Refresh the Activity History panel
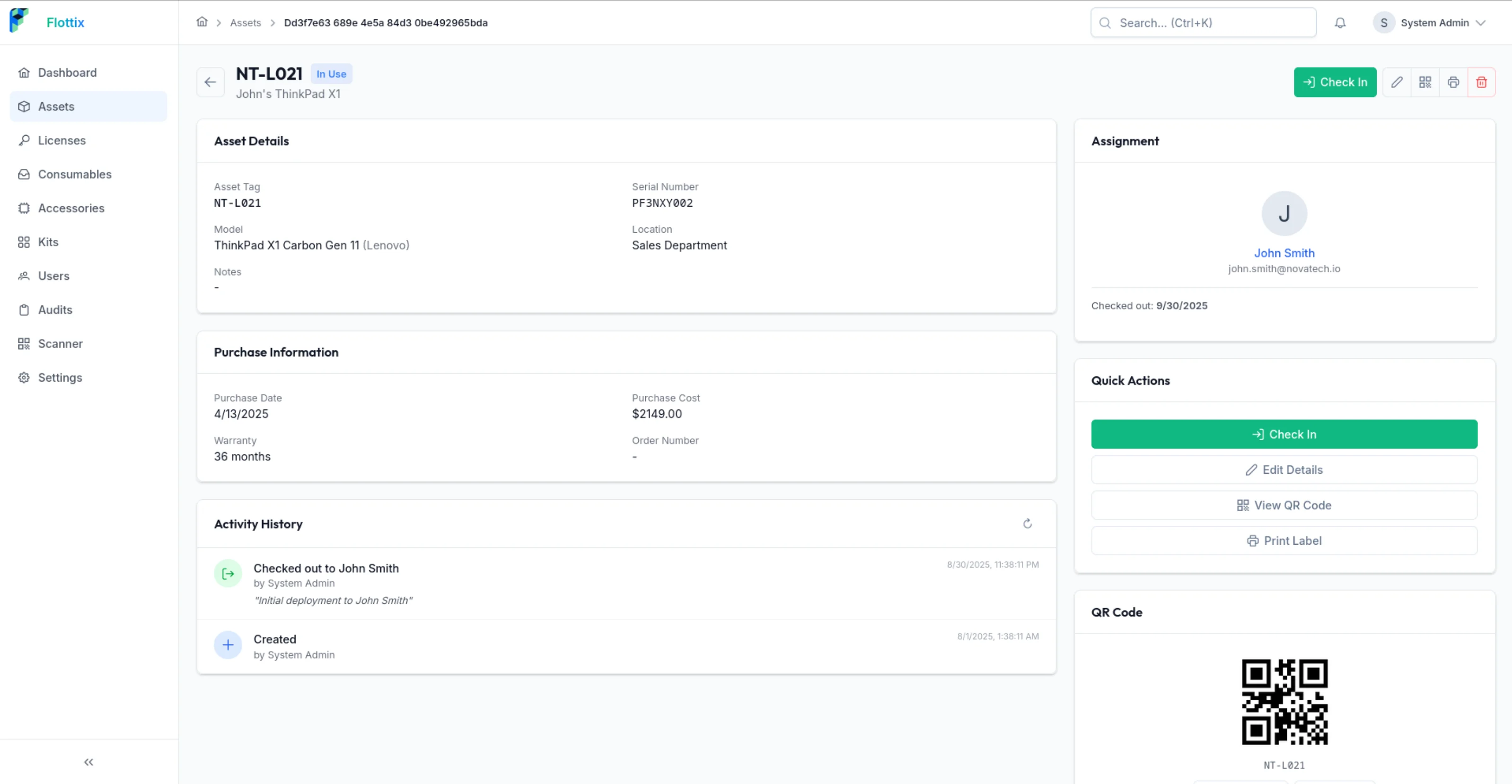This screenshot has width=1512, height=784. click(x=1027, y=523)
